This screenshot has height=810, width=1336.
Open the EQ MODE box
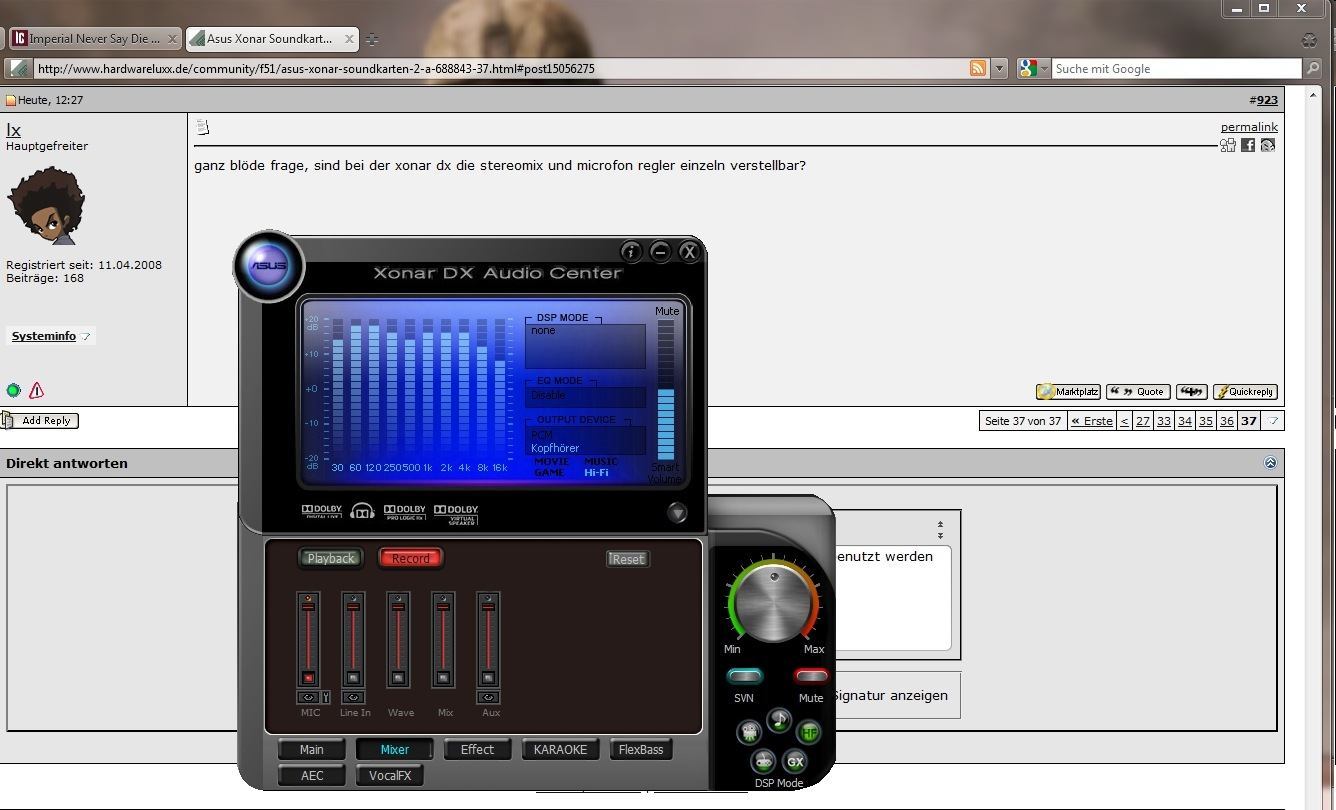[x=585, y=396]
